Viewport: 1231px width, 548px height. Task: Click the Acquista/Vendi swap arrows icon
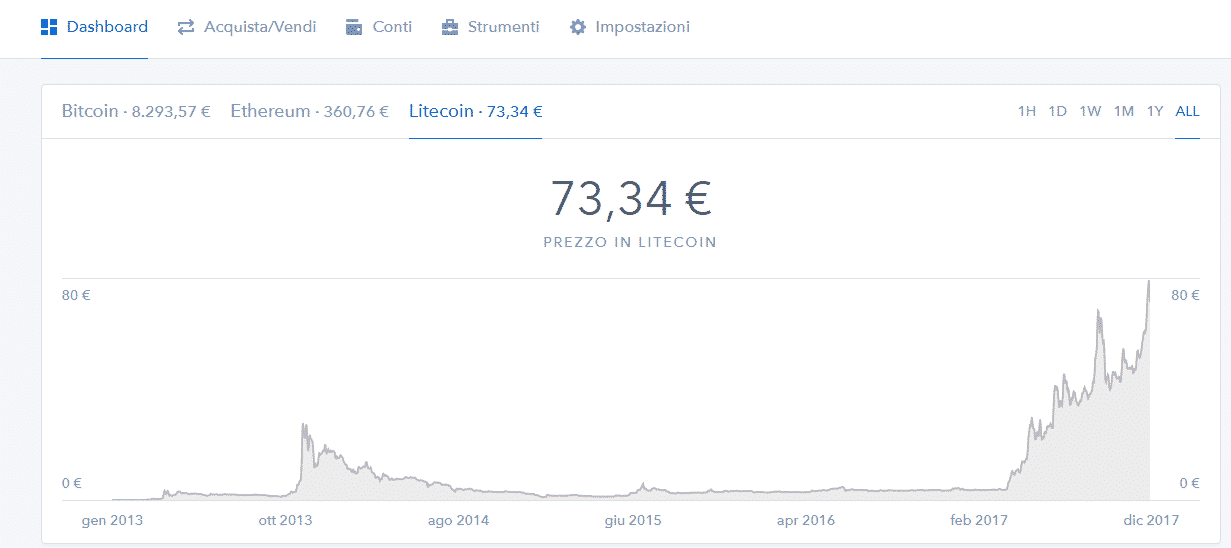[186, 27]
